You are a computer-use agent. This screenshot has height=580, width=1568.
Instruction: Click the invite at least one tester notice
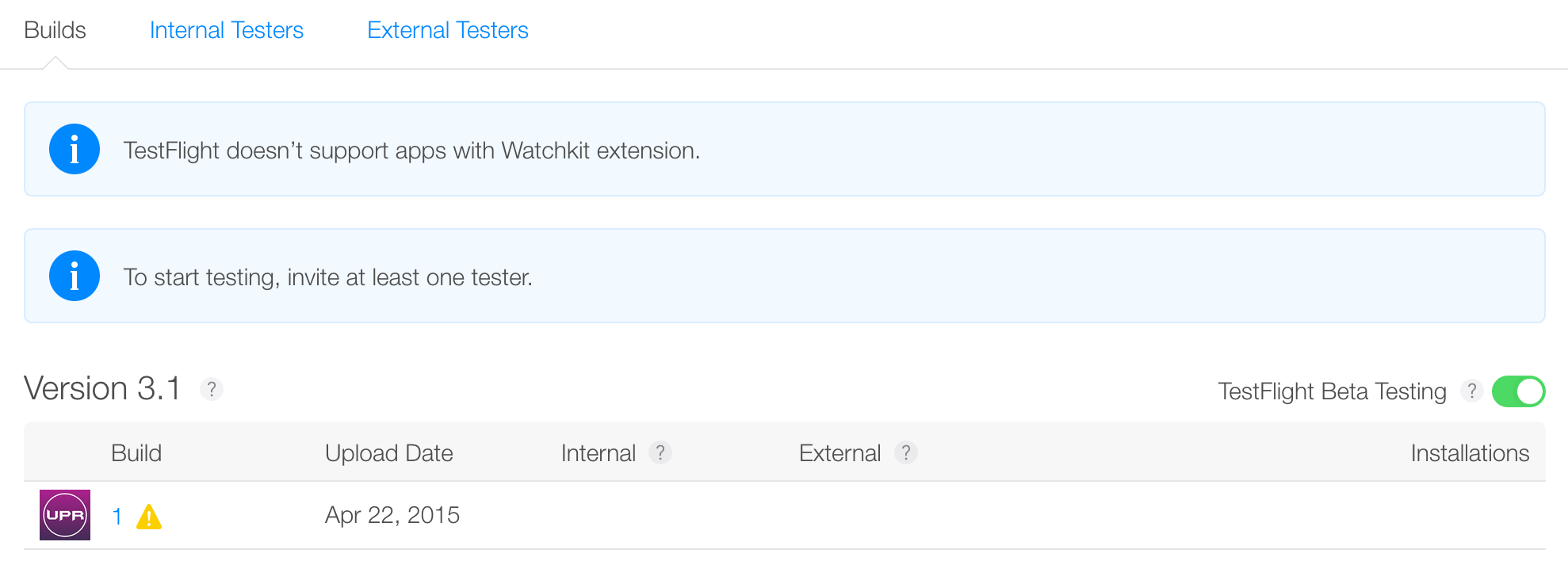(x=328, y=277)
